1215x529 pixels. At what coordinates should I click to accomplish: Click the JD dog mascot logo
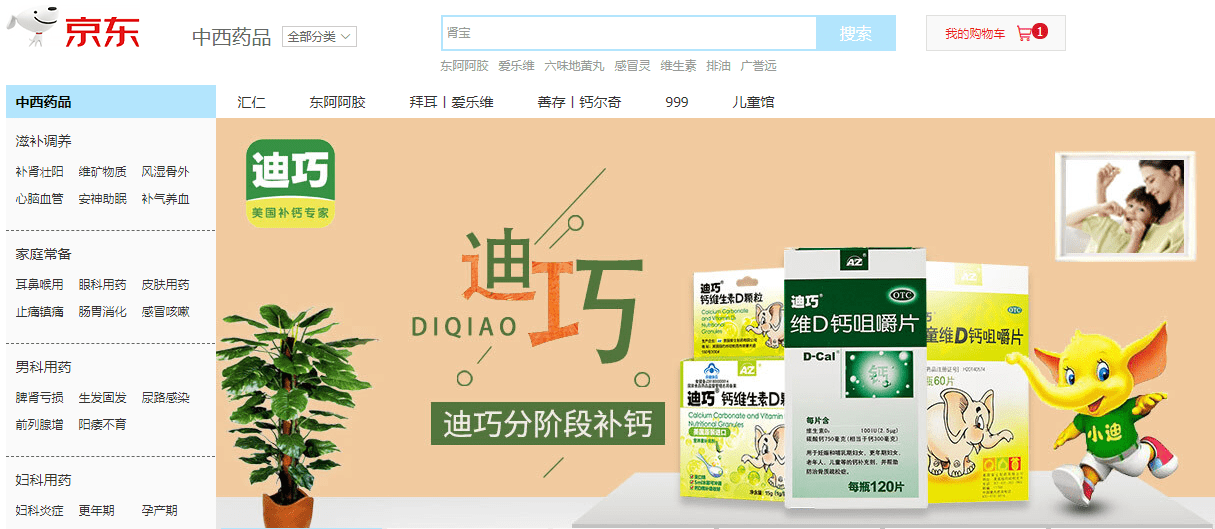32,27
